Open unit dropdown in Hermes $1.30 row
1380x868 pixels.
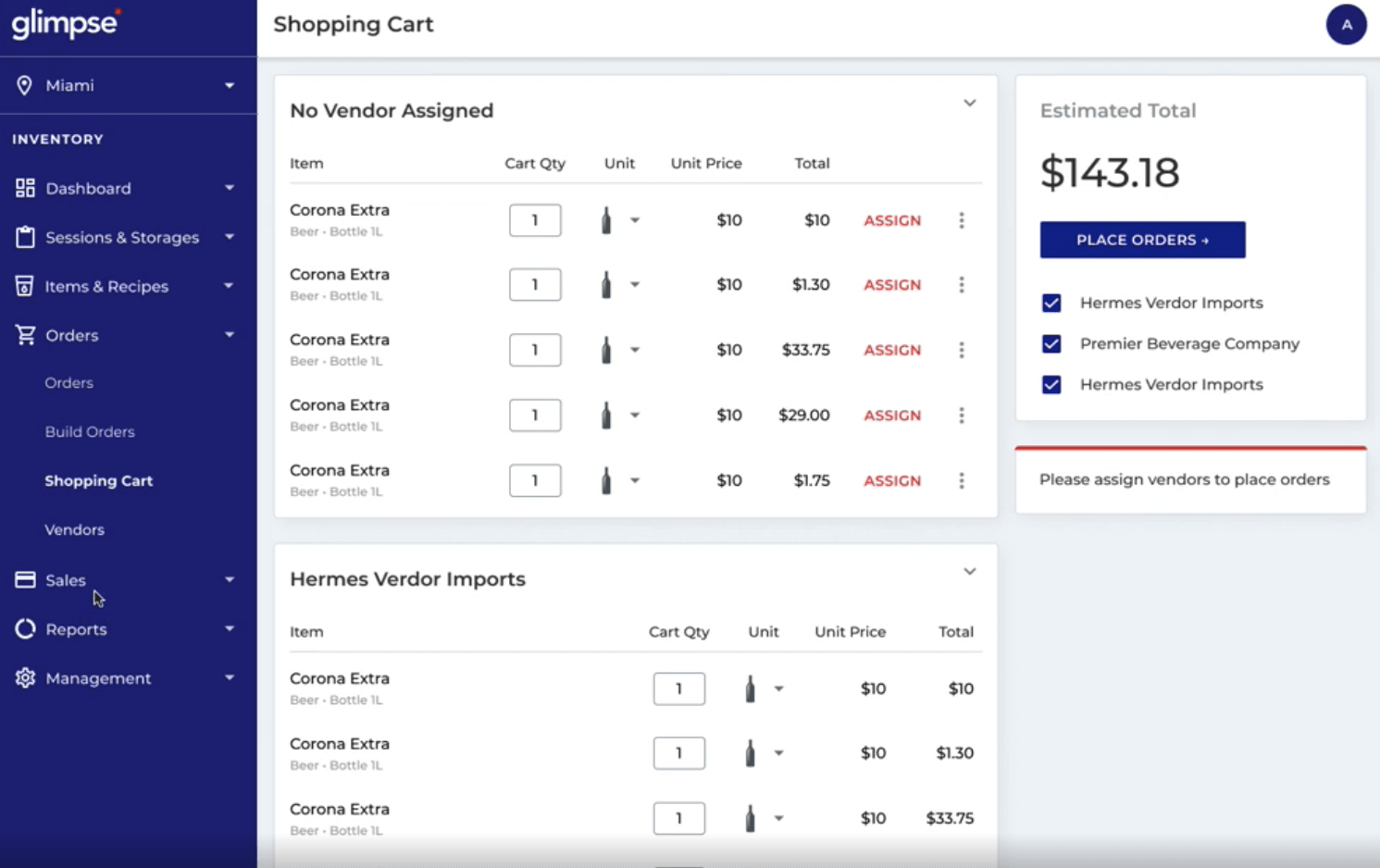click(779, 753)
